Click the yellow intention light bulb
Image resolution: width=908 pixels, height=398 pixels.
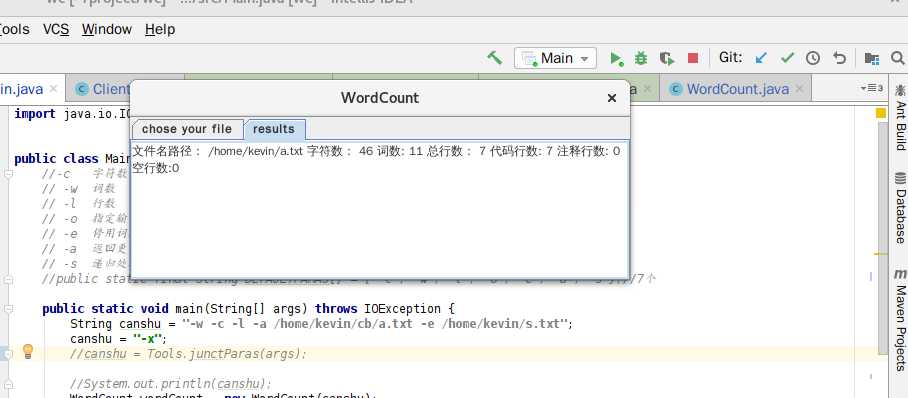click(28, 351)
